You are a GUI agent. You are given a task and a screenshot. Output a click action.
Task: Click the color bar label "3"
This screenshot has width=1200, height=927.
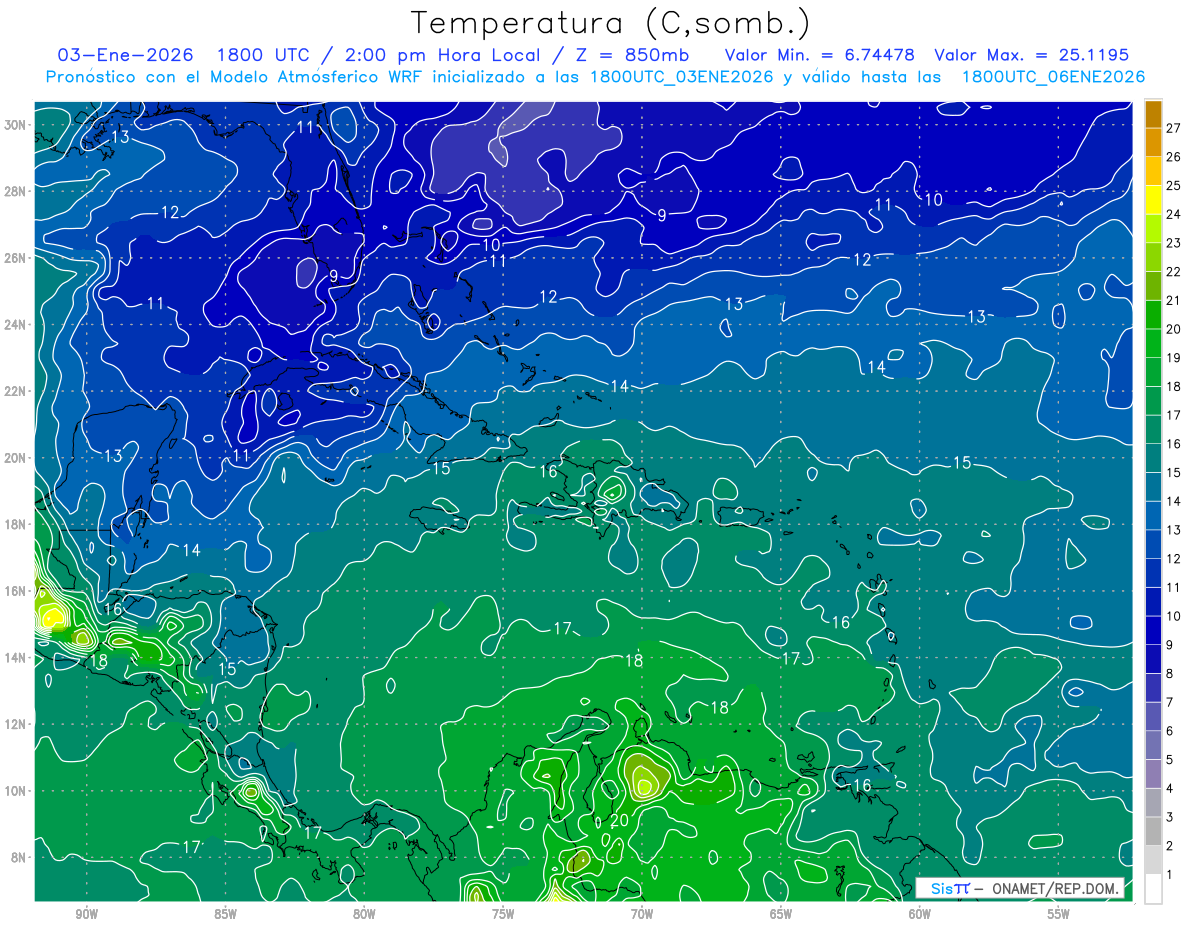(x=1171, y=817)
